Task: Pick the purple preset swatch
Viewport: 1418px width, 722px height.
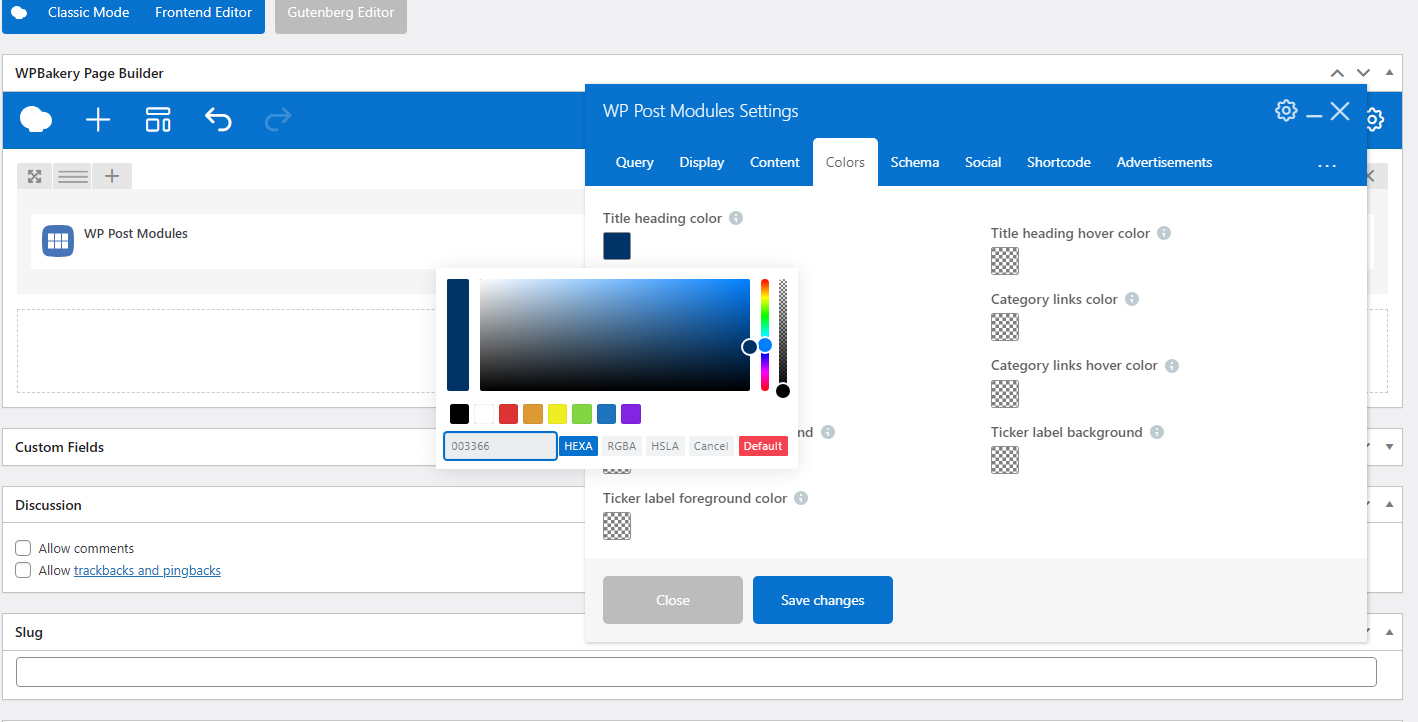Action: coord(631,414)
